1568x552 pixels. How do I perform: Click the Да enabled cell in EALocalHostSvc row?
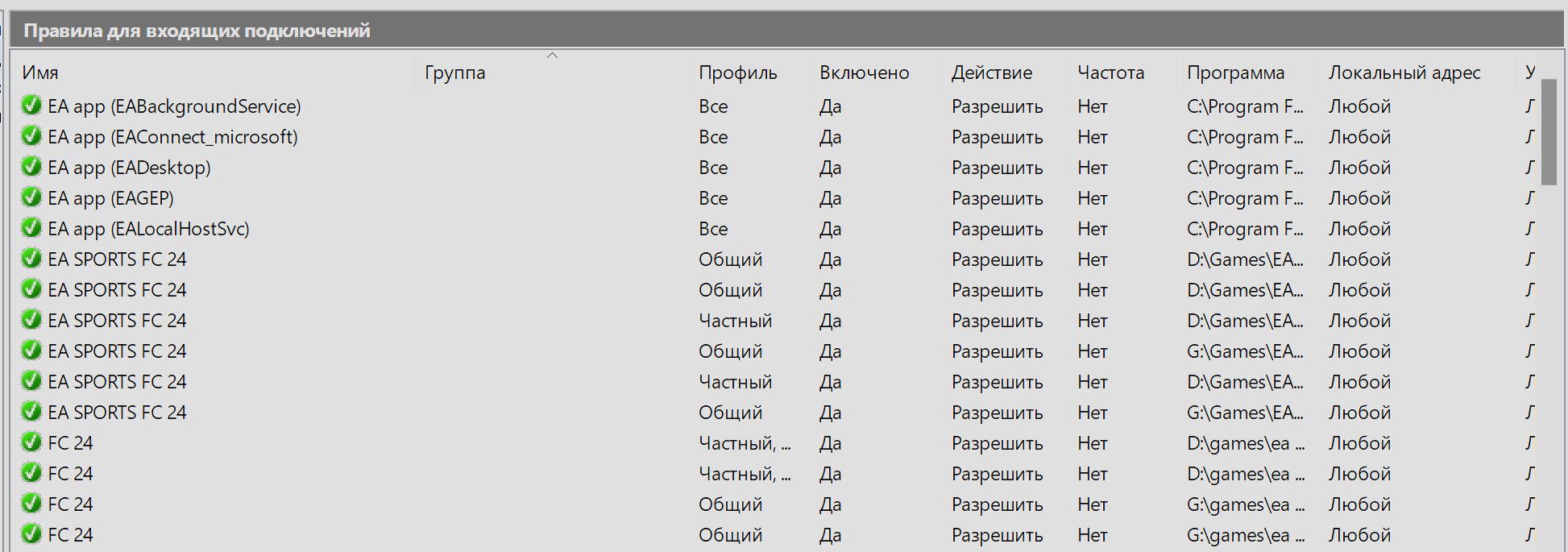click(831, 229)
